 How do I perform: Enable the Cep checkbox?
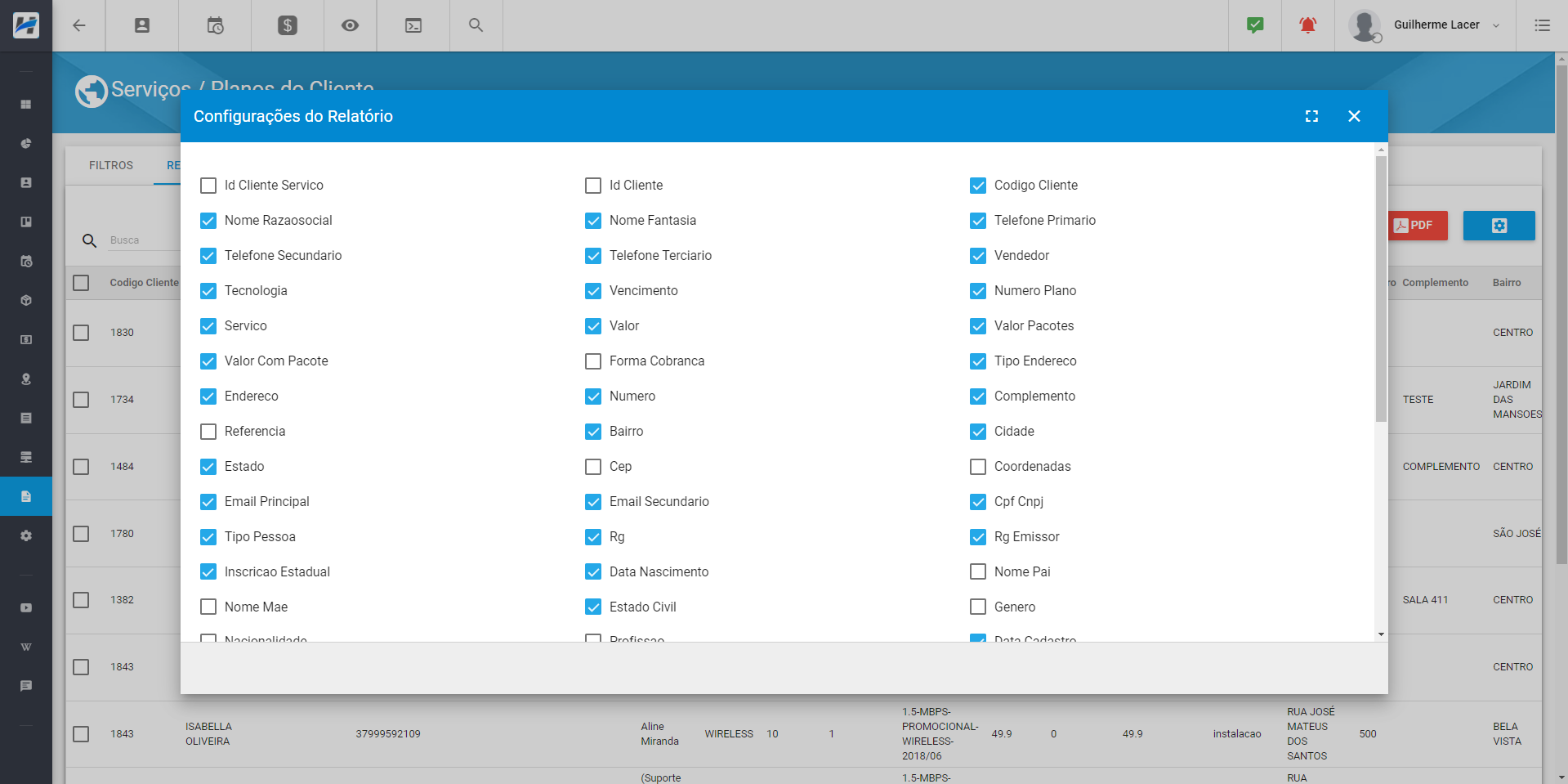[593, 467]
